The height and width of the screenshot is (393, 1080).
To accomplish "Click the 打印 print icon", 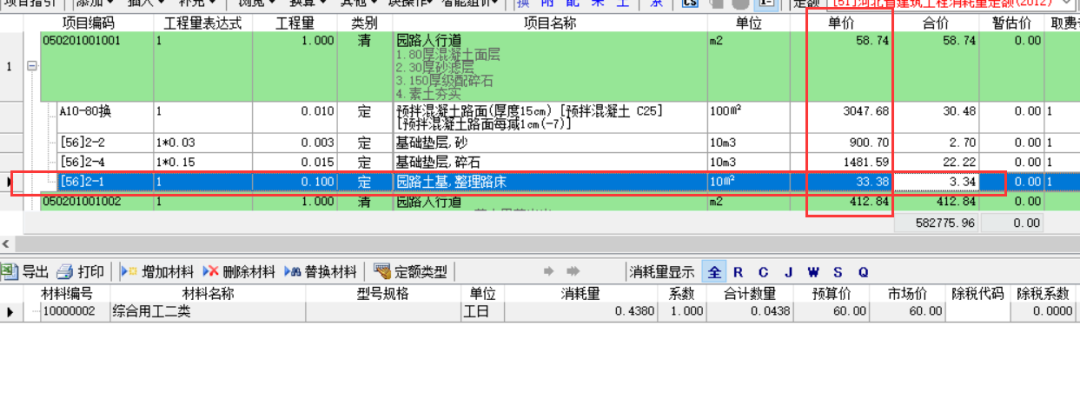I will pyautogui.click(x=65, y=271).
